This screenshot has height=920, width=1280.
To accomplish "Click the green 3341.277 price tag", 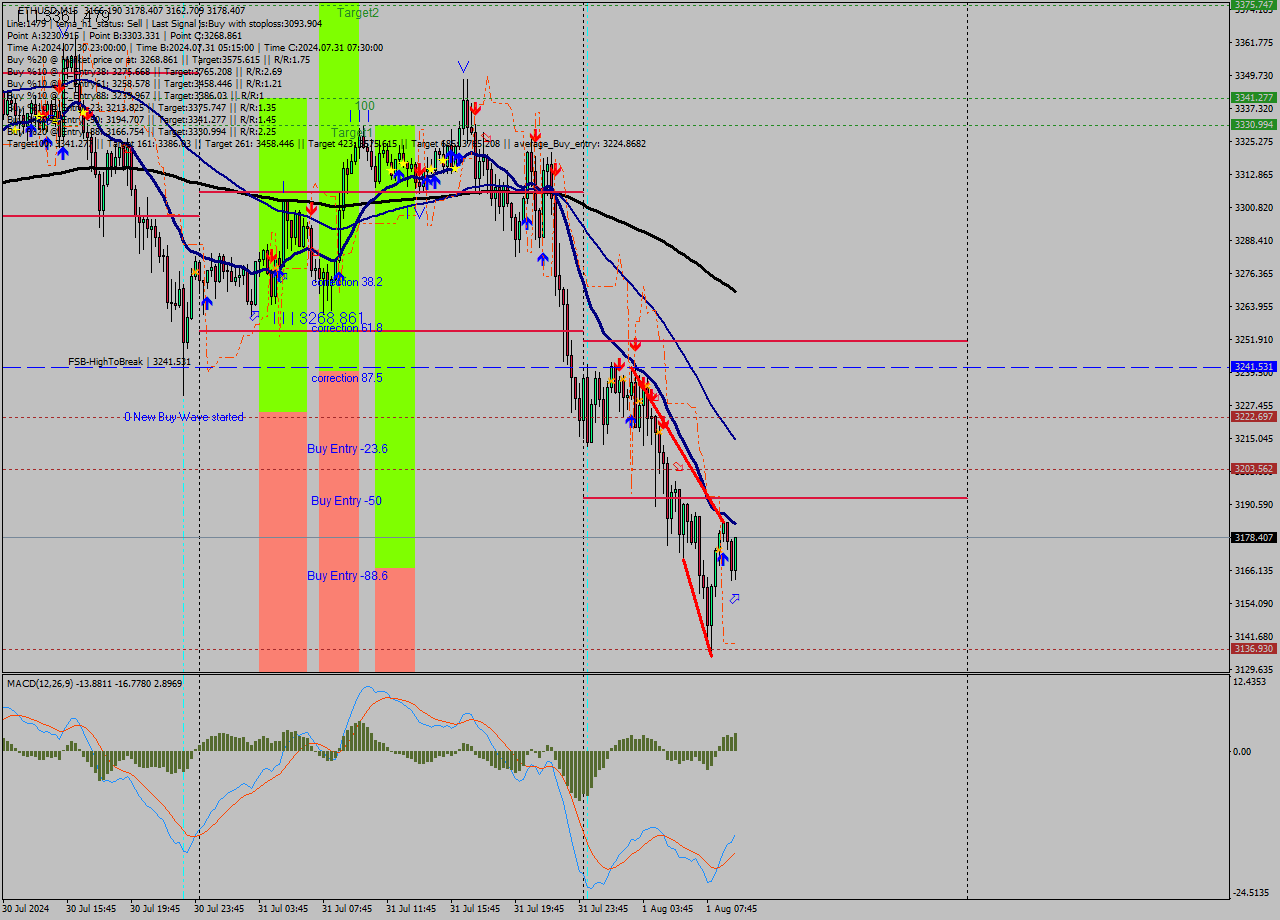I will coord(1254,97).
